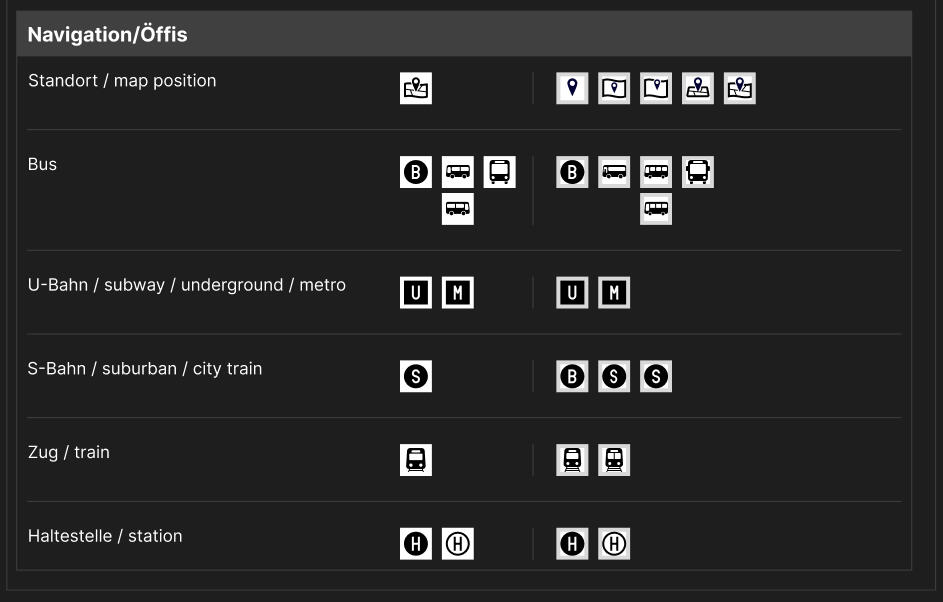Select the circled S S-Bahn icon
Screen dimensions: 943x602
(416, 376)
